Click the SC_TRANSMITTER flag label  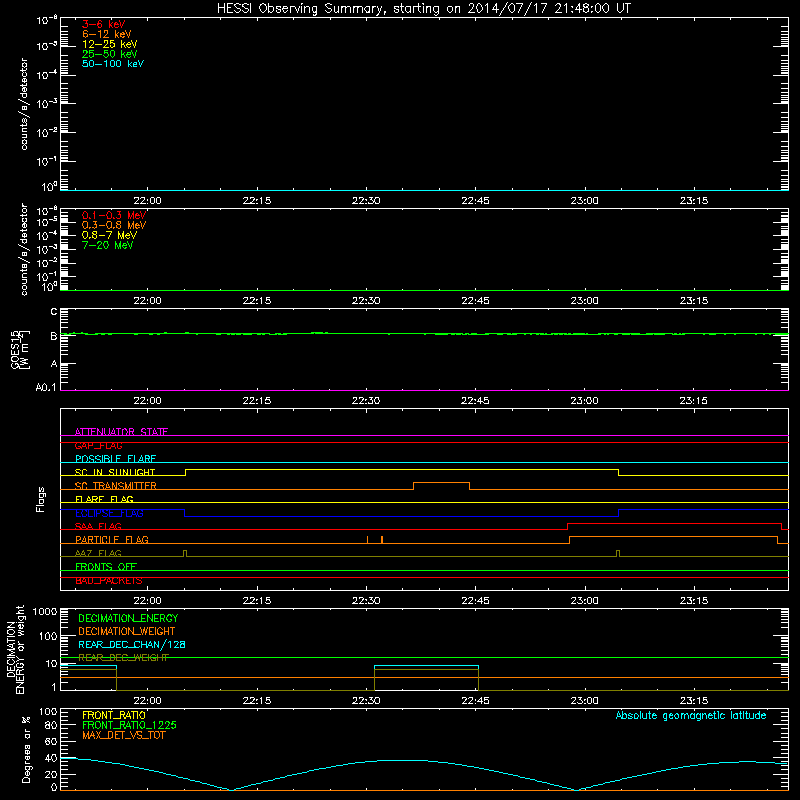tap(116, 486)
